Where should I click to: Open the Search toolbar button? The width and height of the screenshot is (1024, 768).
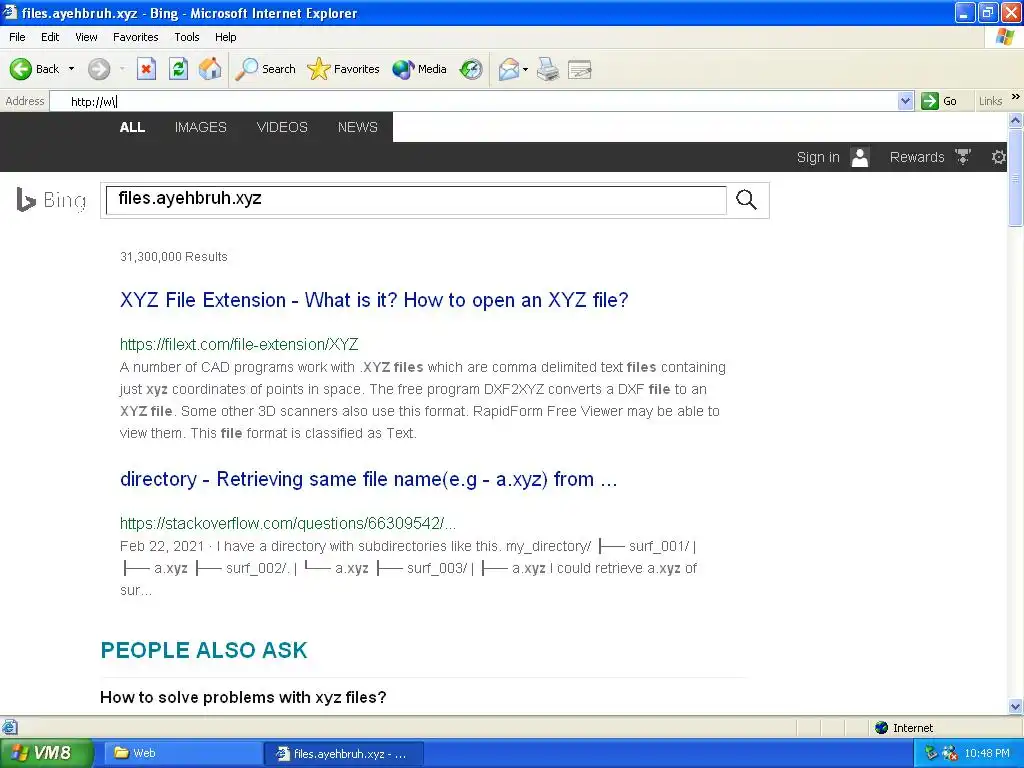tap(265, 69)
